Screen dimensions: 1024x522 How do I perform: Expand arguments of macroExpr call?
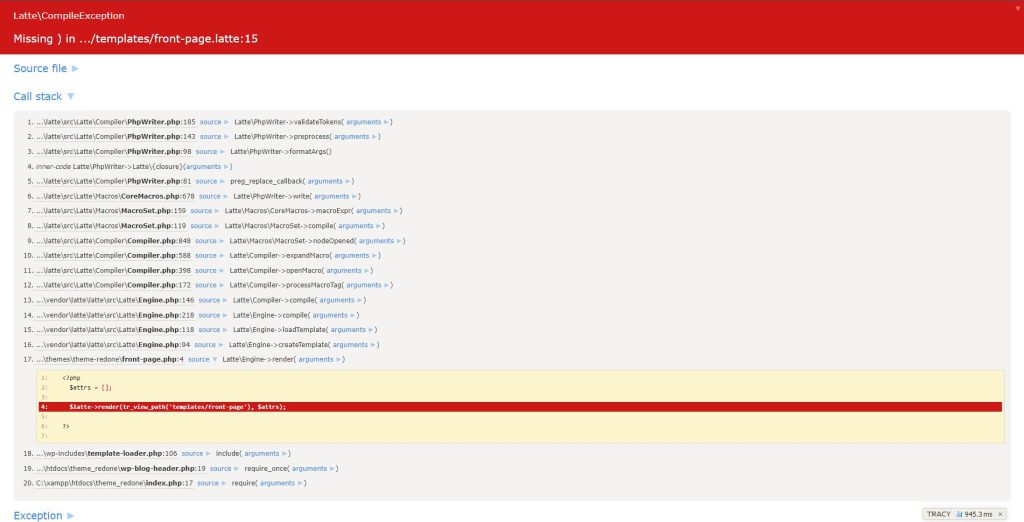point(377,211)
